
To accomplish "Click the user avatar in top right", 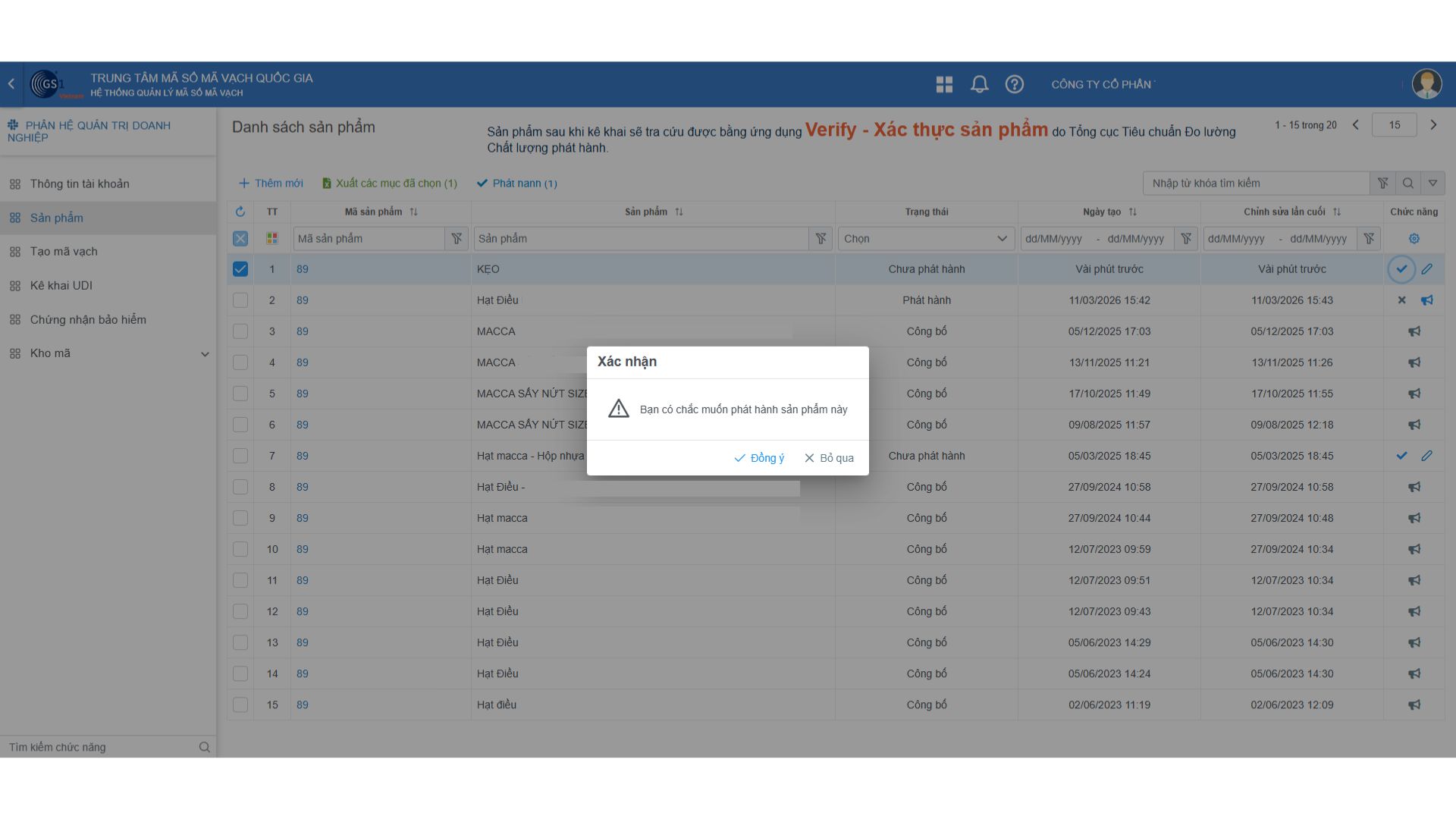I will point(1426,84).
